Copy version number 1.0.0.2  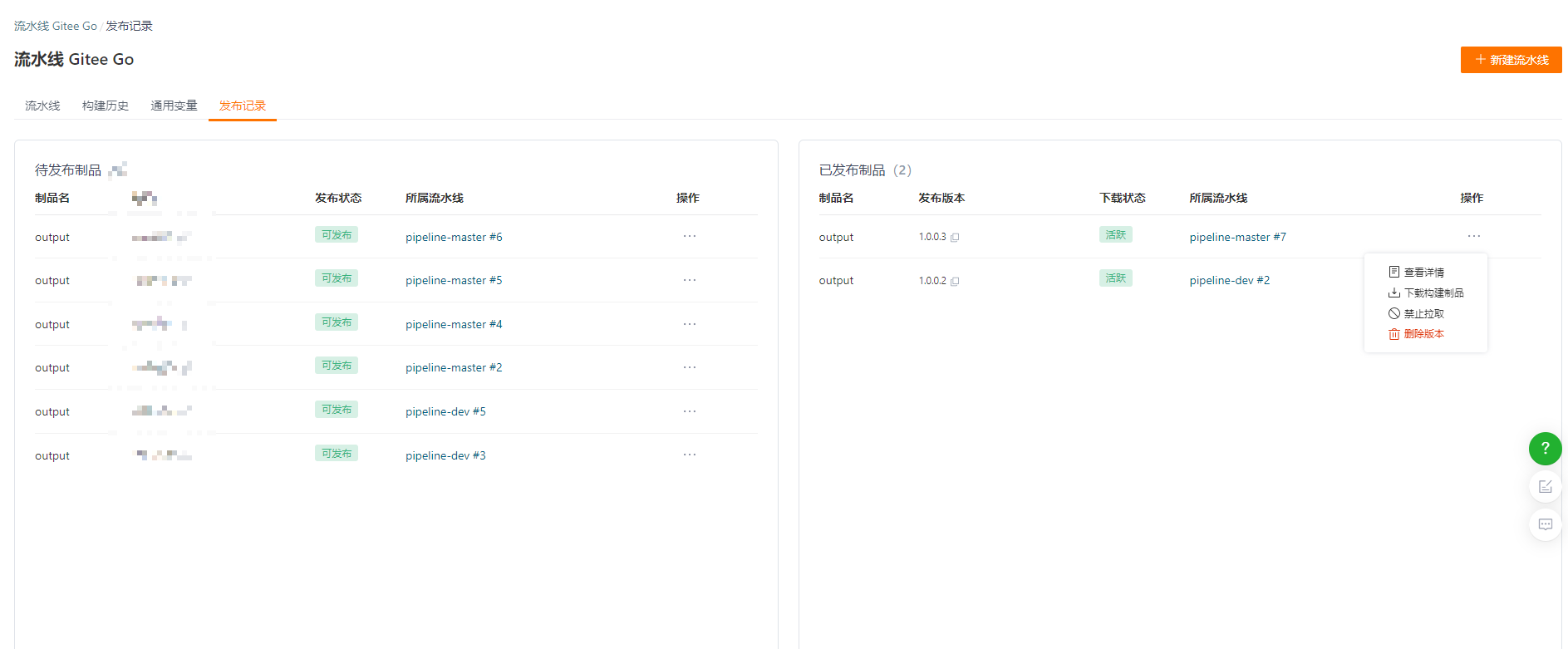pos(955,282)
